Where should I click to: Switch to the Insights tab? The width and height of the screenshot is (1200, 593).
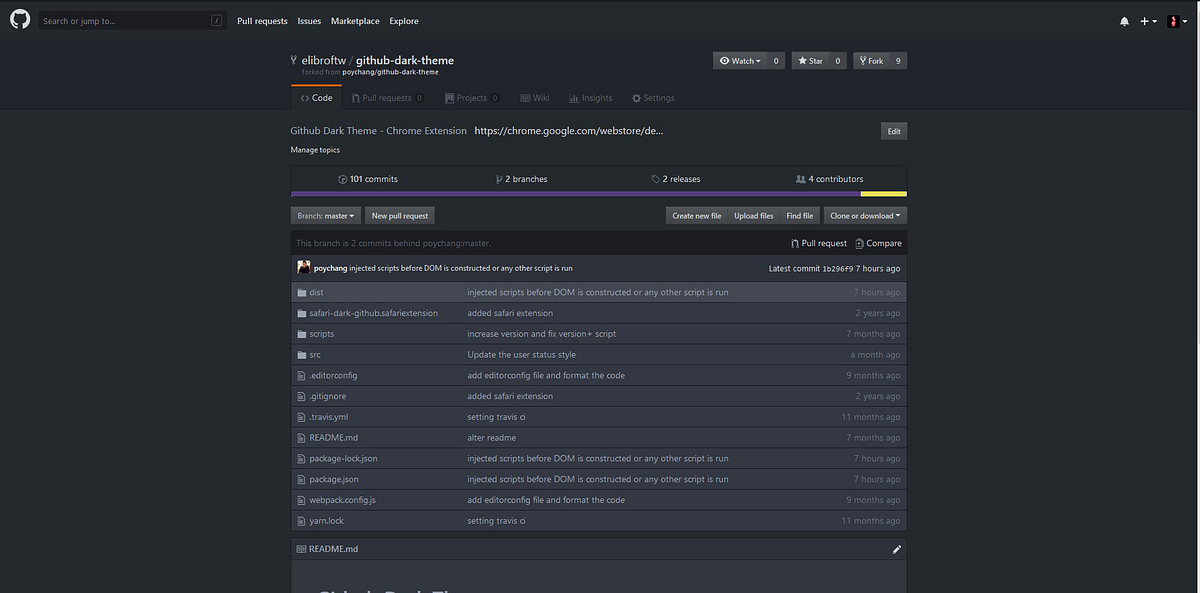590,98
